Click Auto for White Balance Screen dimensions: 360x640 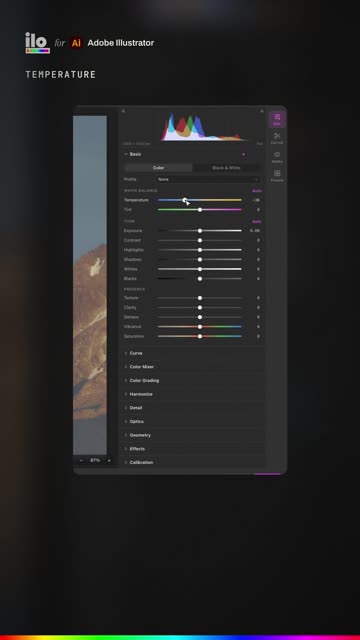point(257,191)
